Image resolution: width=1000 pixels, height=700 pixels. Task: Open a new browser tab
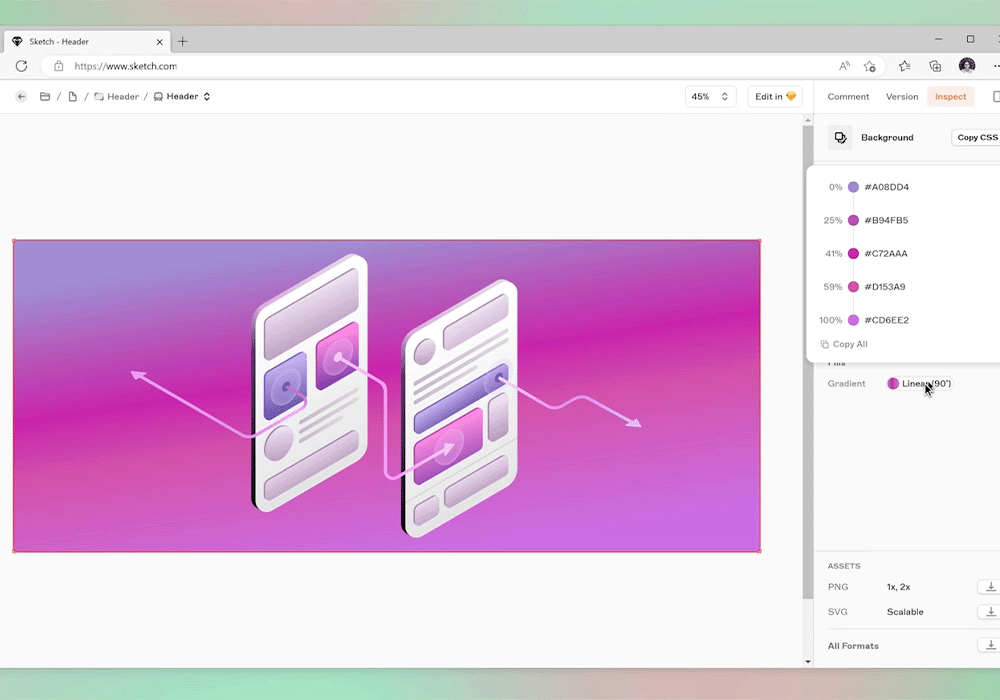coord(182,41)
